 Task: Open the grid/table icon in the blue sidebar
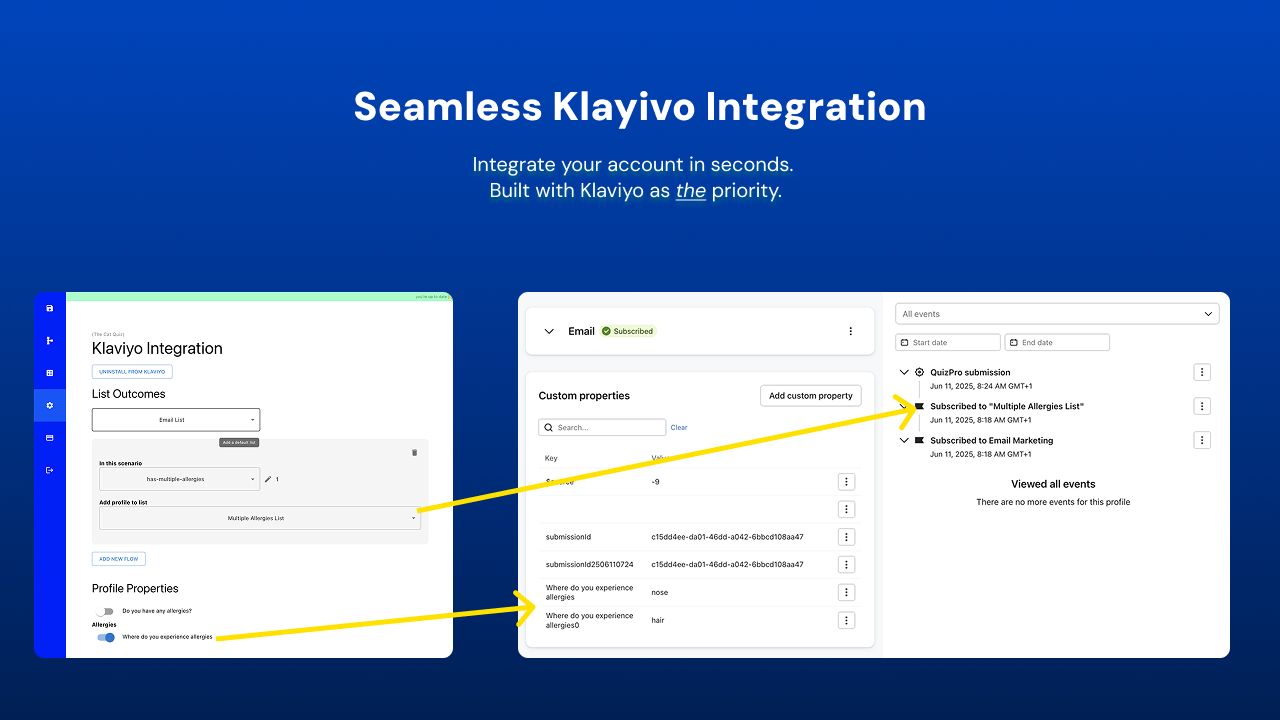tap(50, 373)
